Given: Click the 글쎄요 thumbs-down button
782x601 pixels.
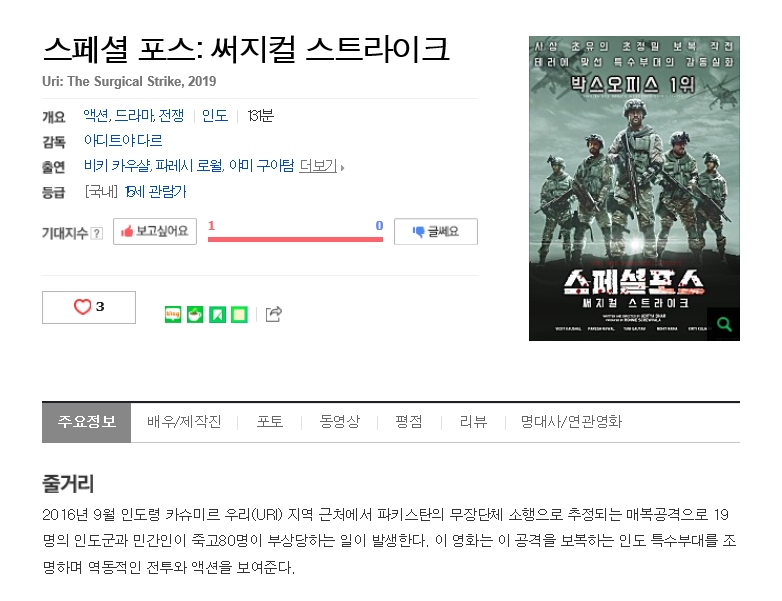Looking at the screenshot, I should tap(436, 231).
